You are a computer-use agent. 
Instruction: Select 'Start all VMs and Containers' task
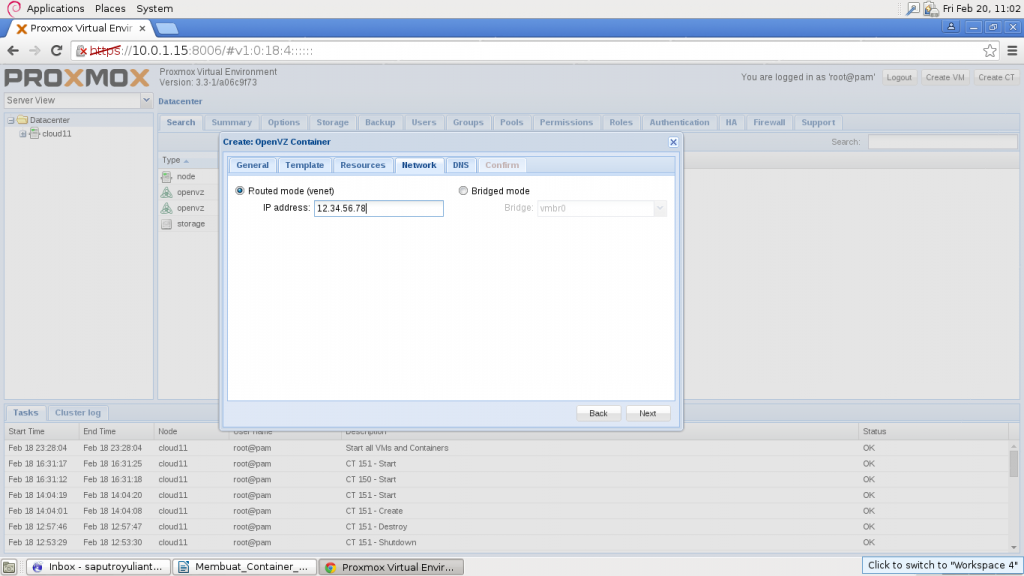tap(509, 448)
